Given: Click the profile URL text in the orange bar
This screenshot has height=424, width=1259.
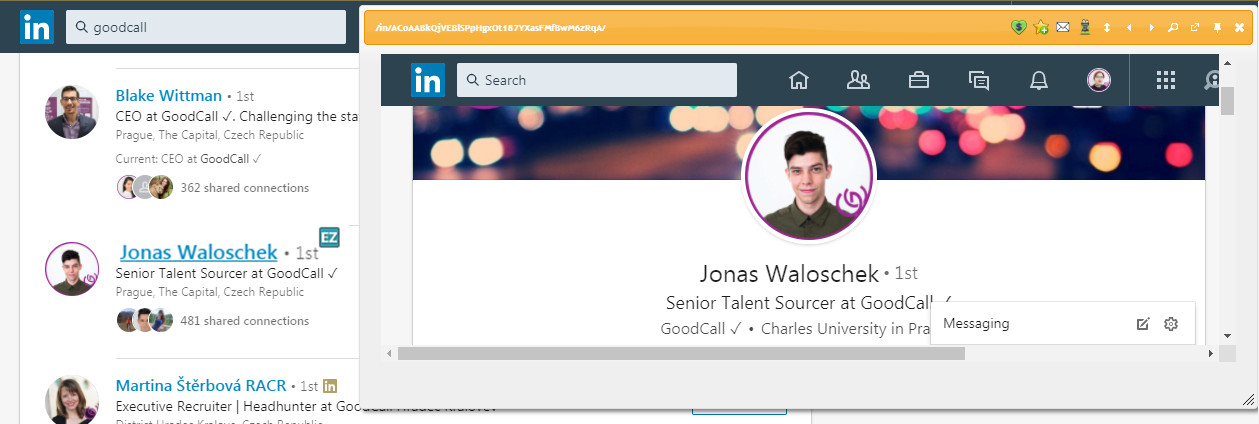Looking at the screenshot, I should coord(489,28).
